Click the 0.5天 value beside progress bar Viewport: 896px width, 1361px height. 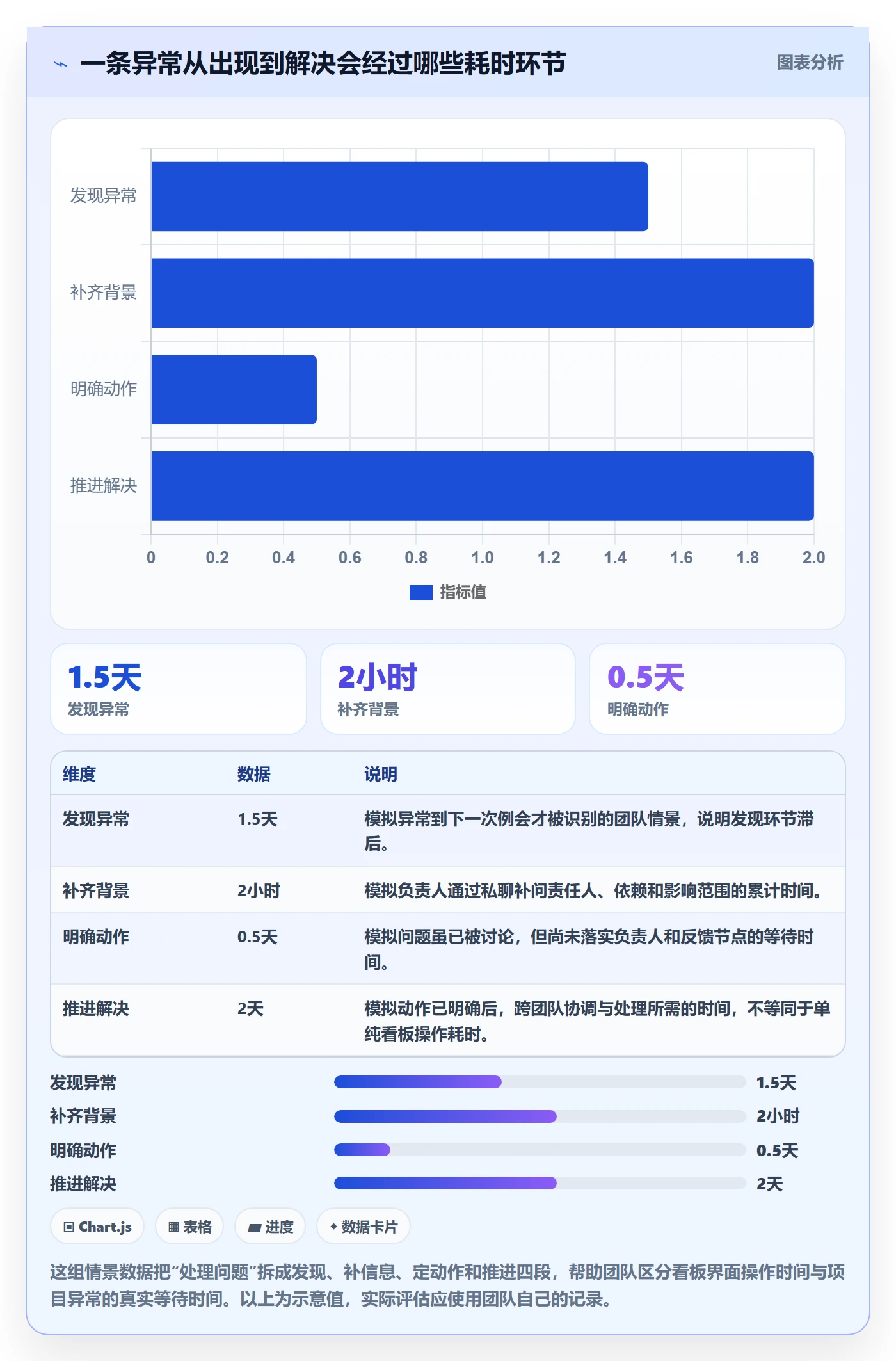[x=777, y=1151]
